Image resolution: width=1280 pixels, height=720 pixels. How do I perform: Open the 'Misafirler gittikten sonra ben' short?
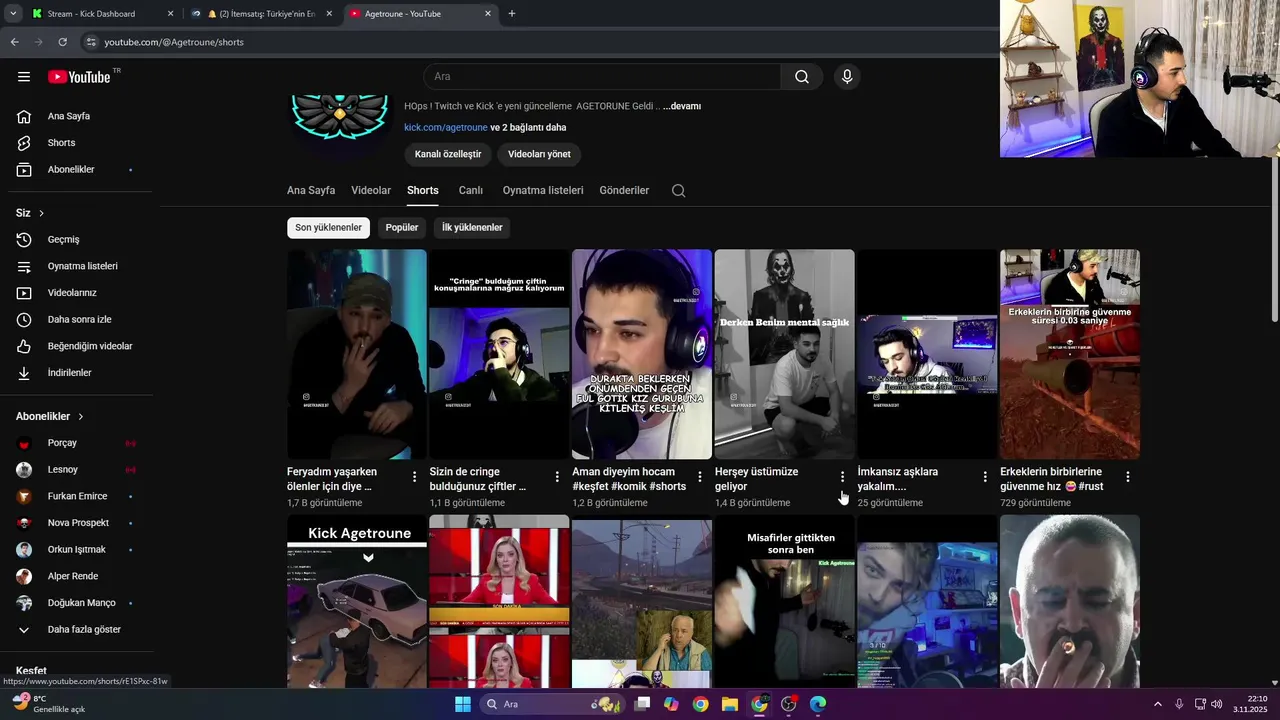point(784,601)
